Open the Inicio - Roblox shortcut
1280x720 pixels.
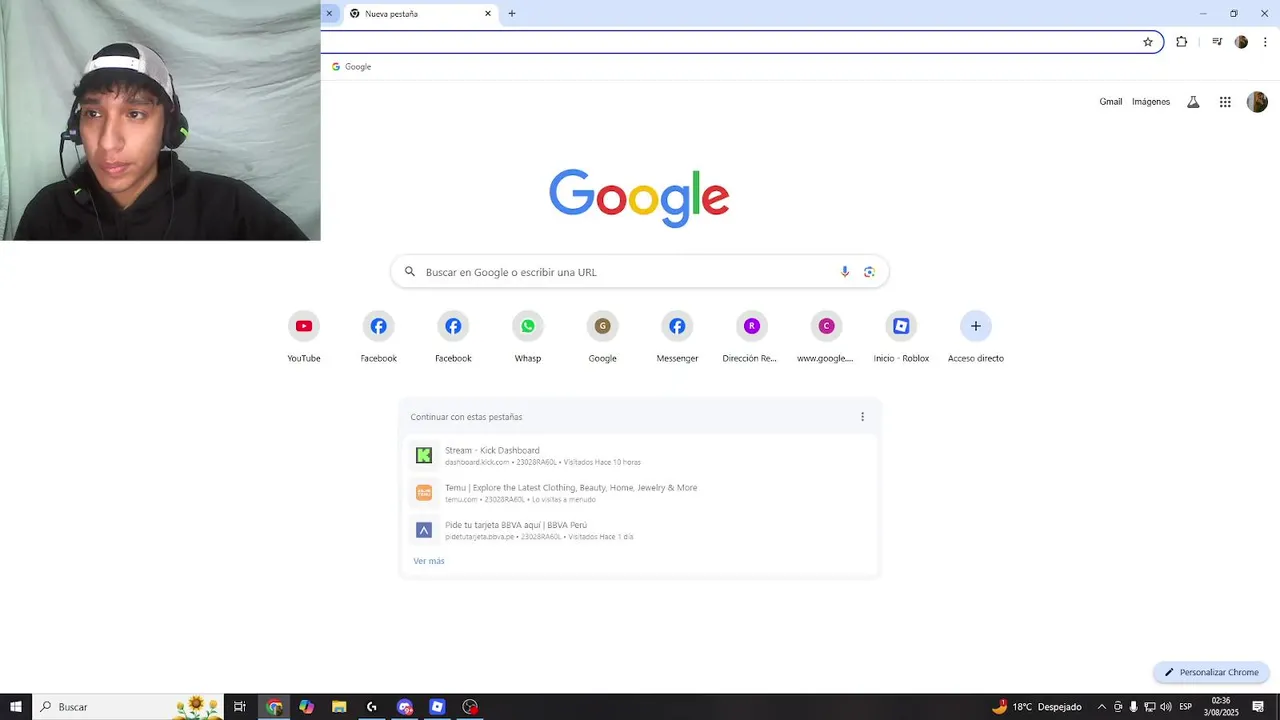tap(901, 326)
